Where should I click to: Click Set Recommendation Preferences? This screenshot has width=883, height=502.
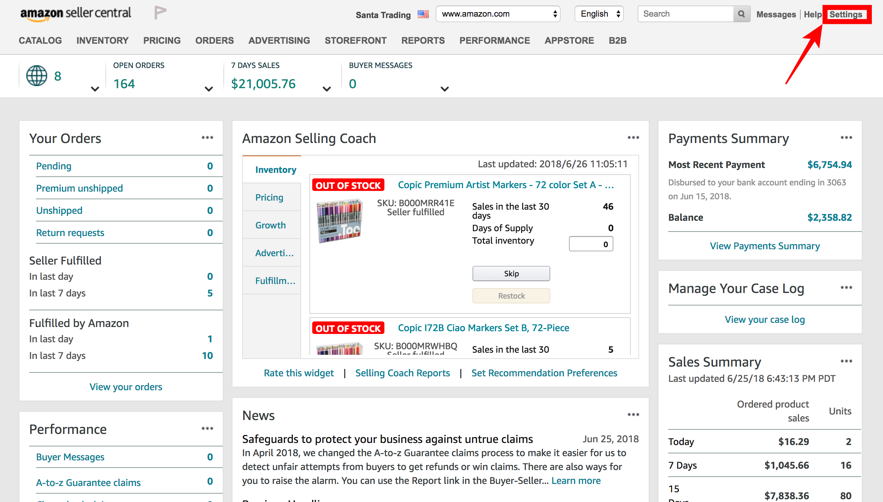click(544, 373)
